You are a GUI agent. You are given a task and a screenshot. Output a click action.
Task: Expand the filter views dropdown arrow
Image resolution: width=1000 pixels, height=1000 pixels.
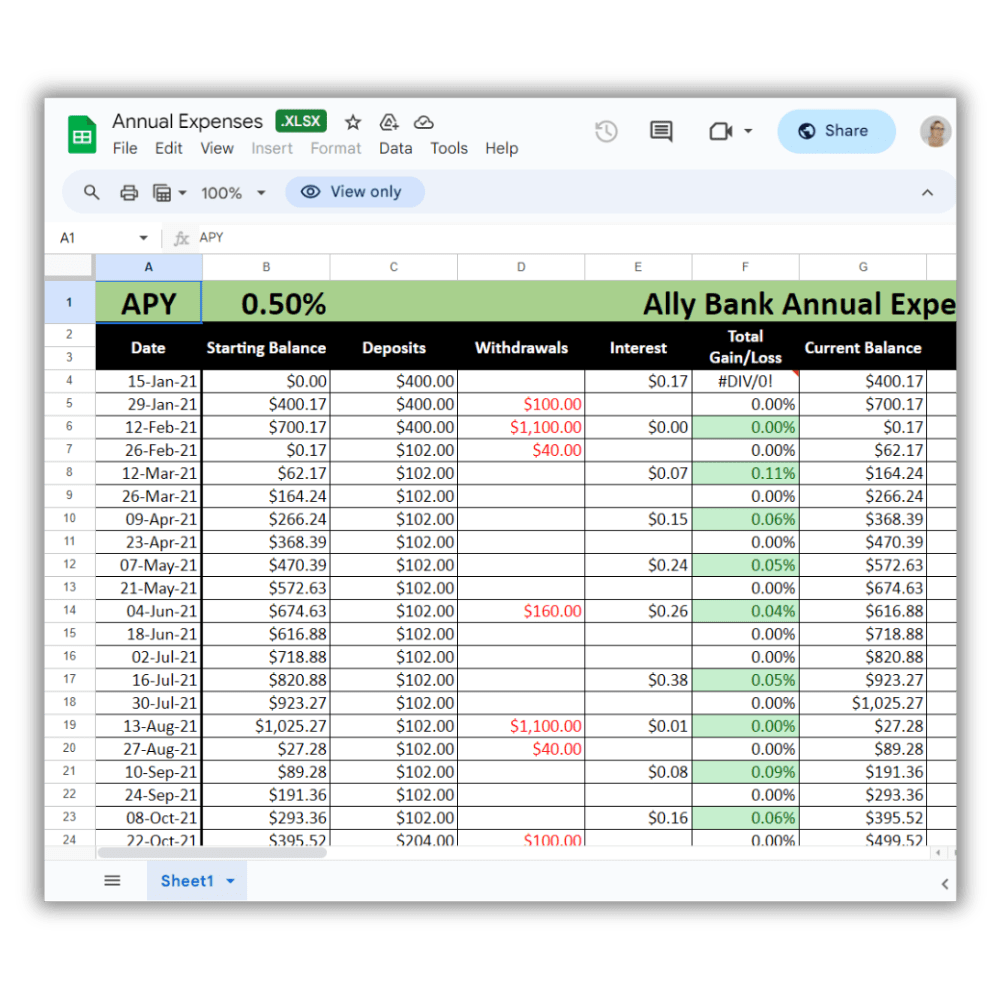(182, 193)
